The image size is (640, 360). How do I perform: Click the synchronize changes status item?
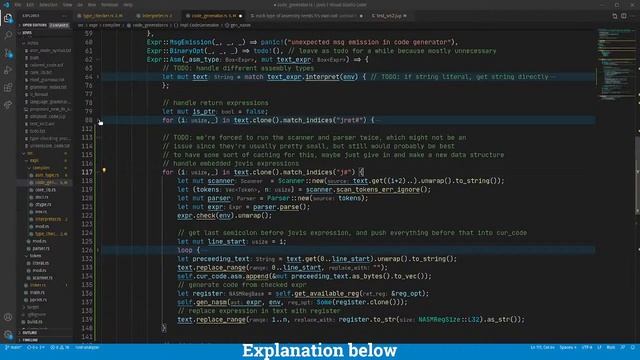36,347
